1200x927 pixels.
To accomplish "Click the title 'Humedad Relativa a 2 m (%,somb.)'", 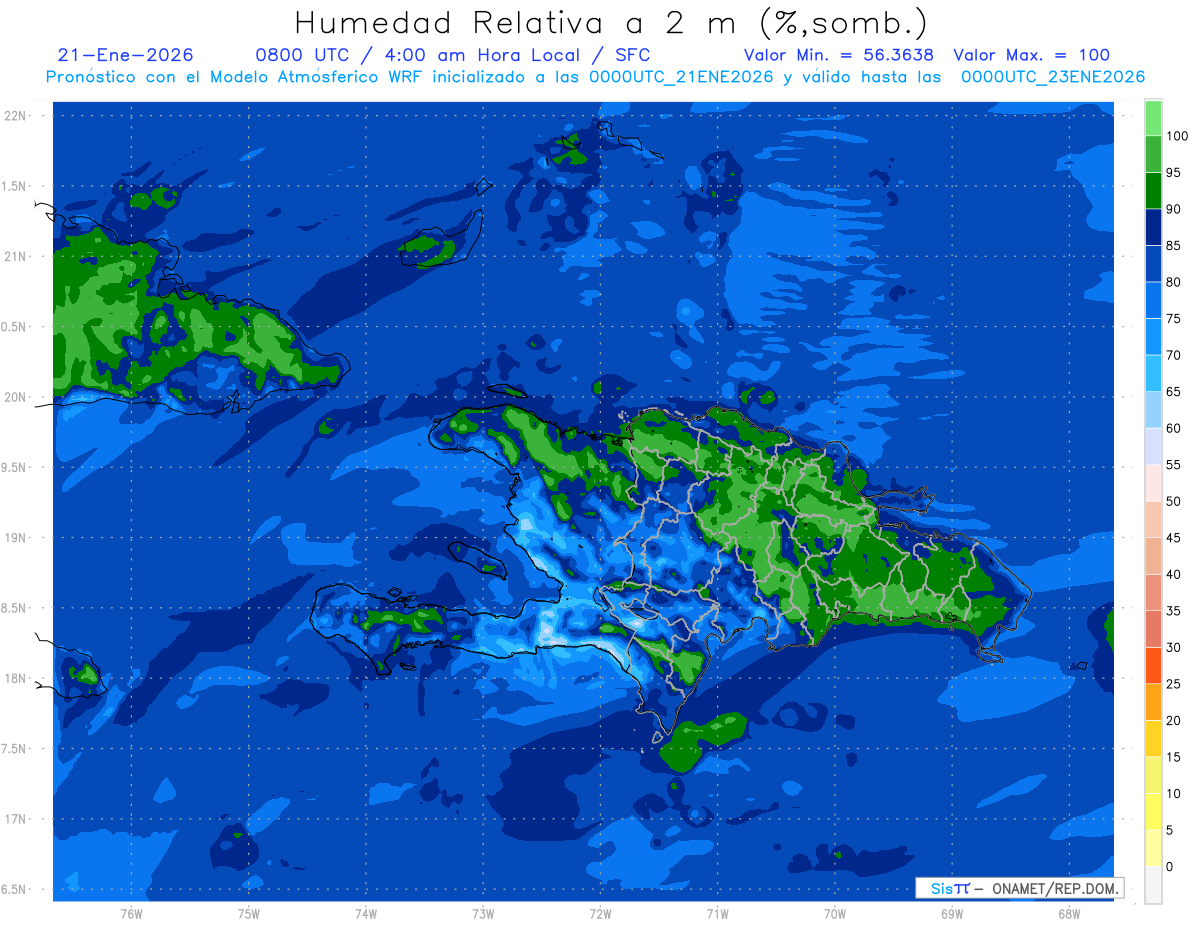I will (x=611, y=22).
